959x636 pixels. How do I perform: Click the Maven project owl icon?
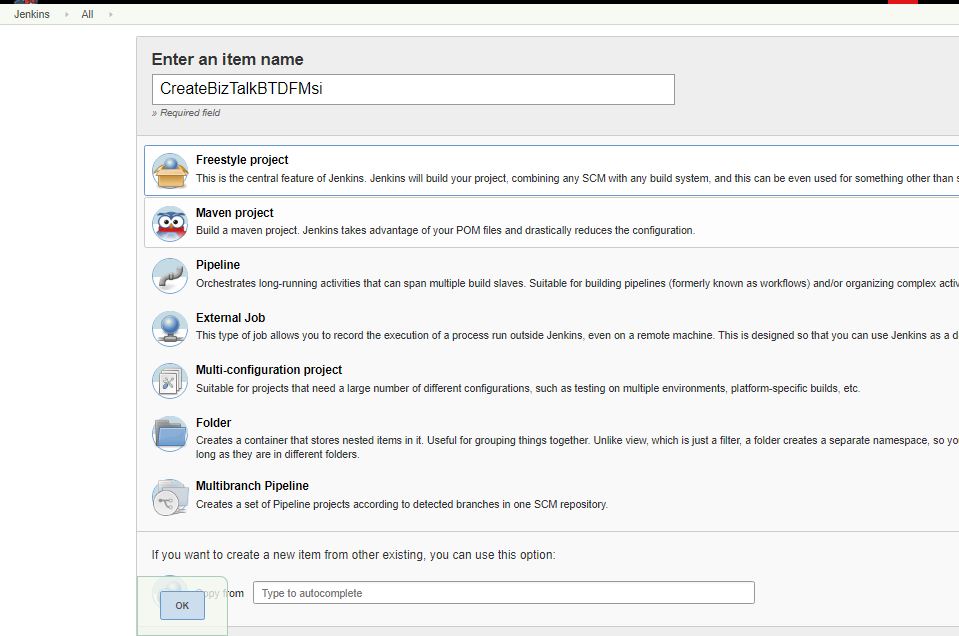[x=170, y=223]
